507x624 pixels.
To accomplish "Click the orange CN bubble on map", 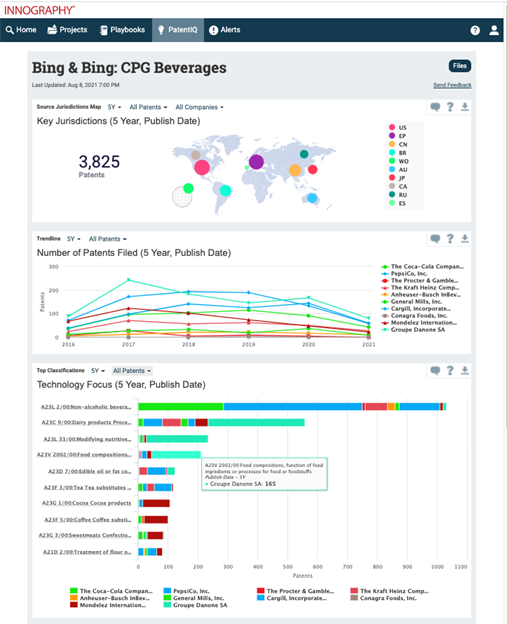I will point(295,170).
